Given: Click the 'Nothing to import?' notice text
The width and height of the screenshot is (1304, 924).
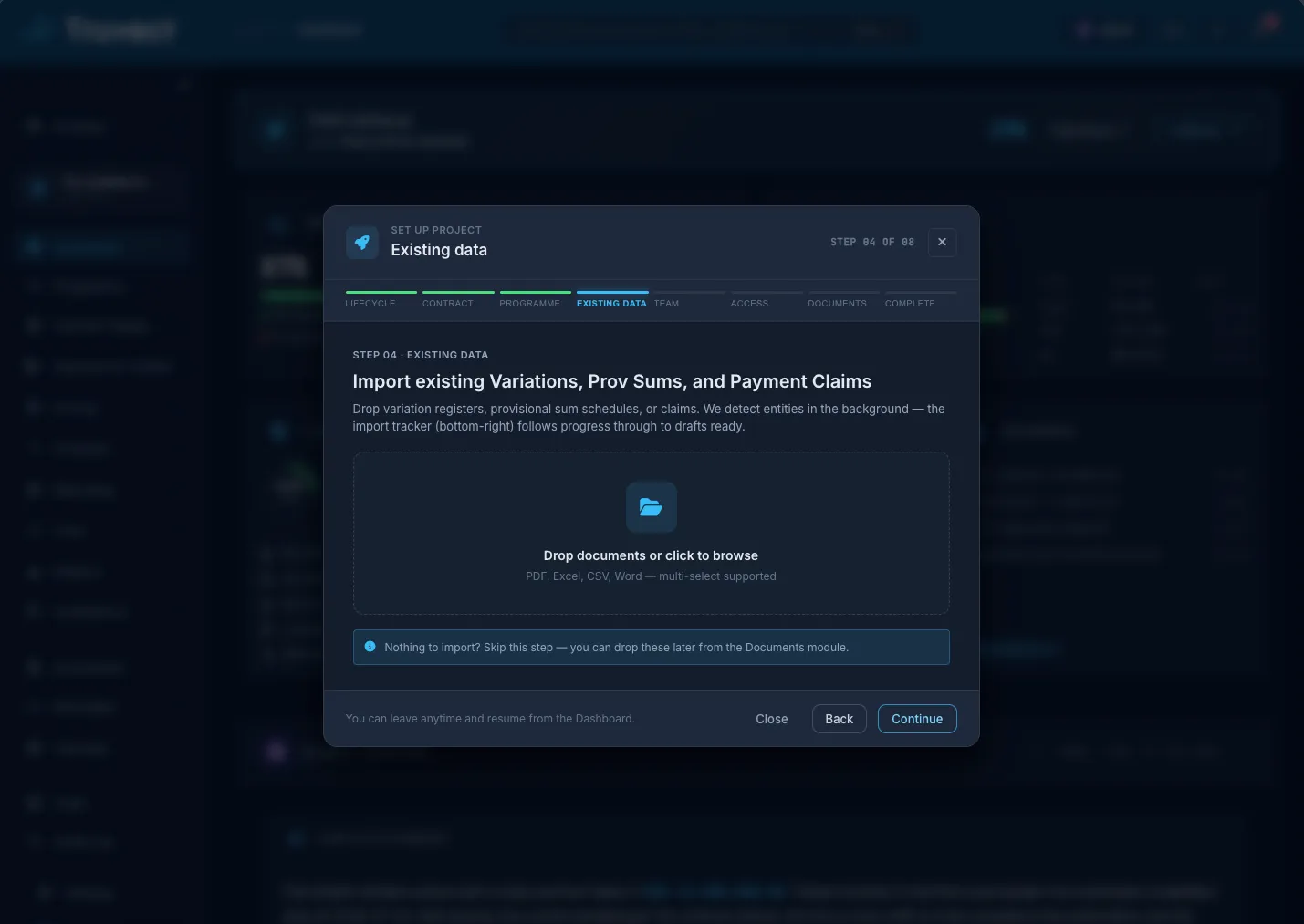Looking at the screenshot, I should 617,648.
